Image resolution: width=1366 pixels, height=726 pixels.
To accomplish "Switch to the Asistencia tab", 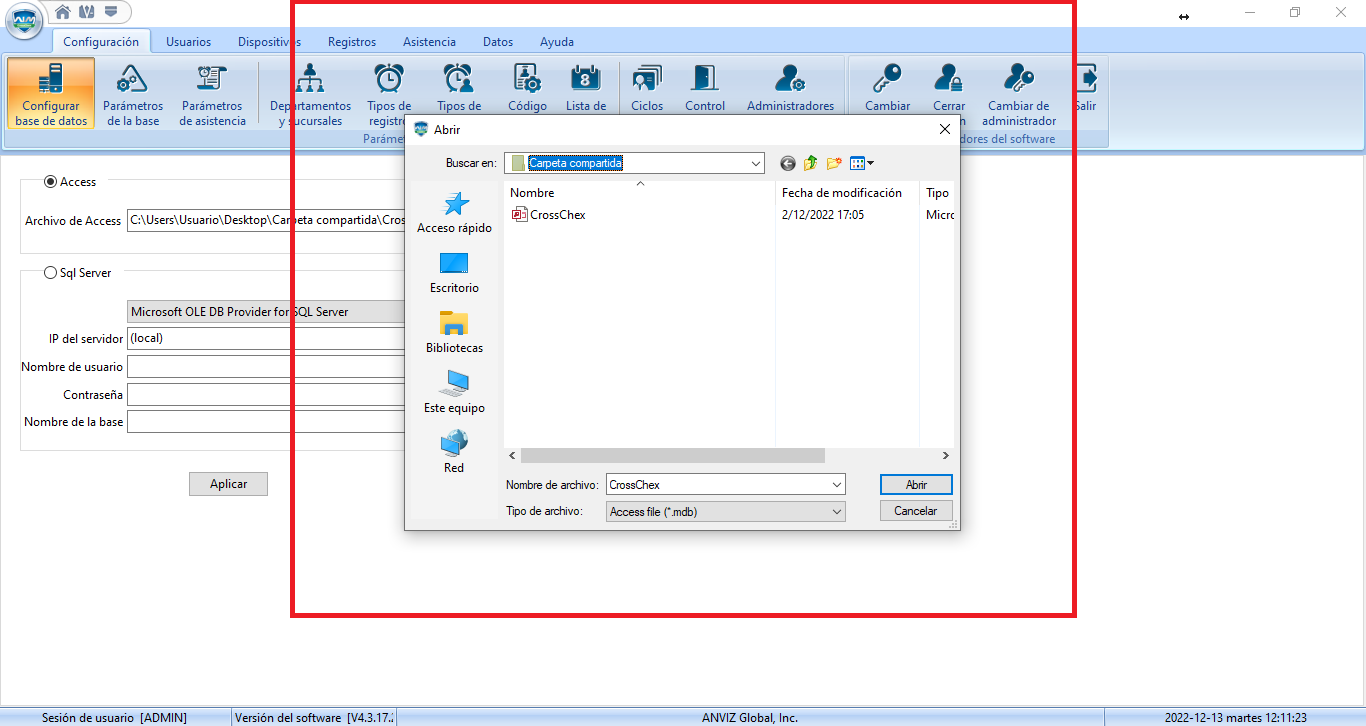I will pos(429,42).
